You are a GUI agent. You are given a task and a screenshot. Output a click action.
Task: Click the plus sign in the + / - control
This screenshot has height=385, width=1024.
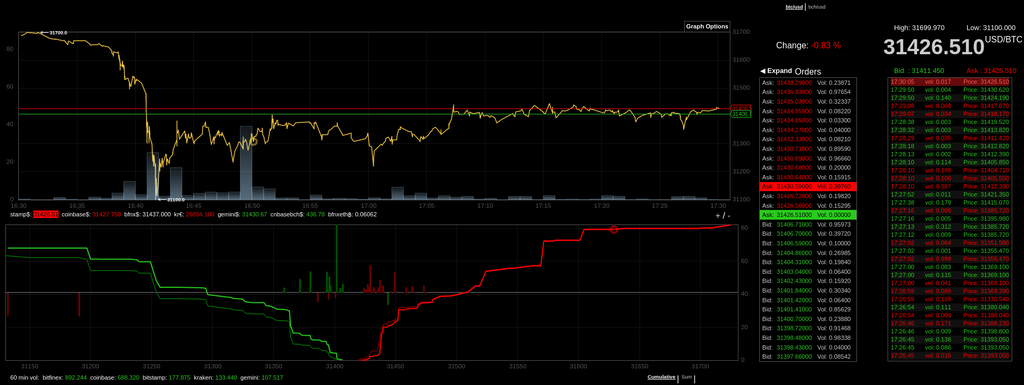718,215
